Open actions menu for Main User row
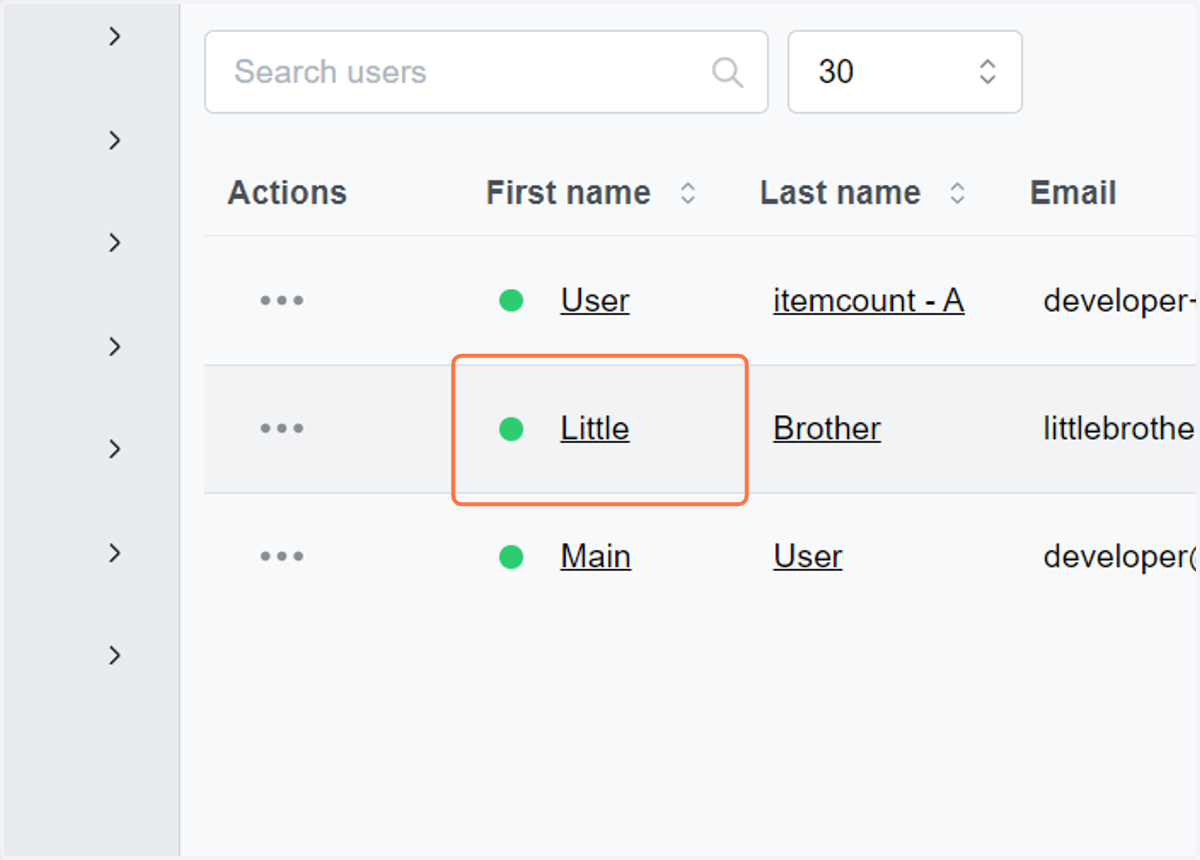 pyautogui.click(x=282, y=556)
